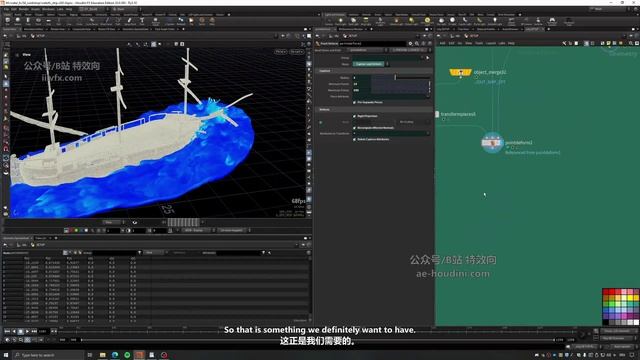Click the Maximum Points value field

tap(362, 90)
